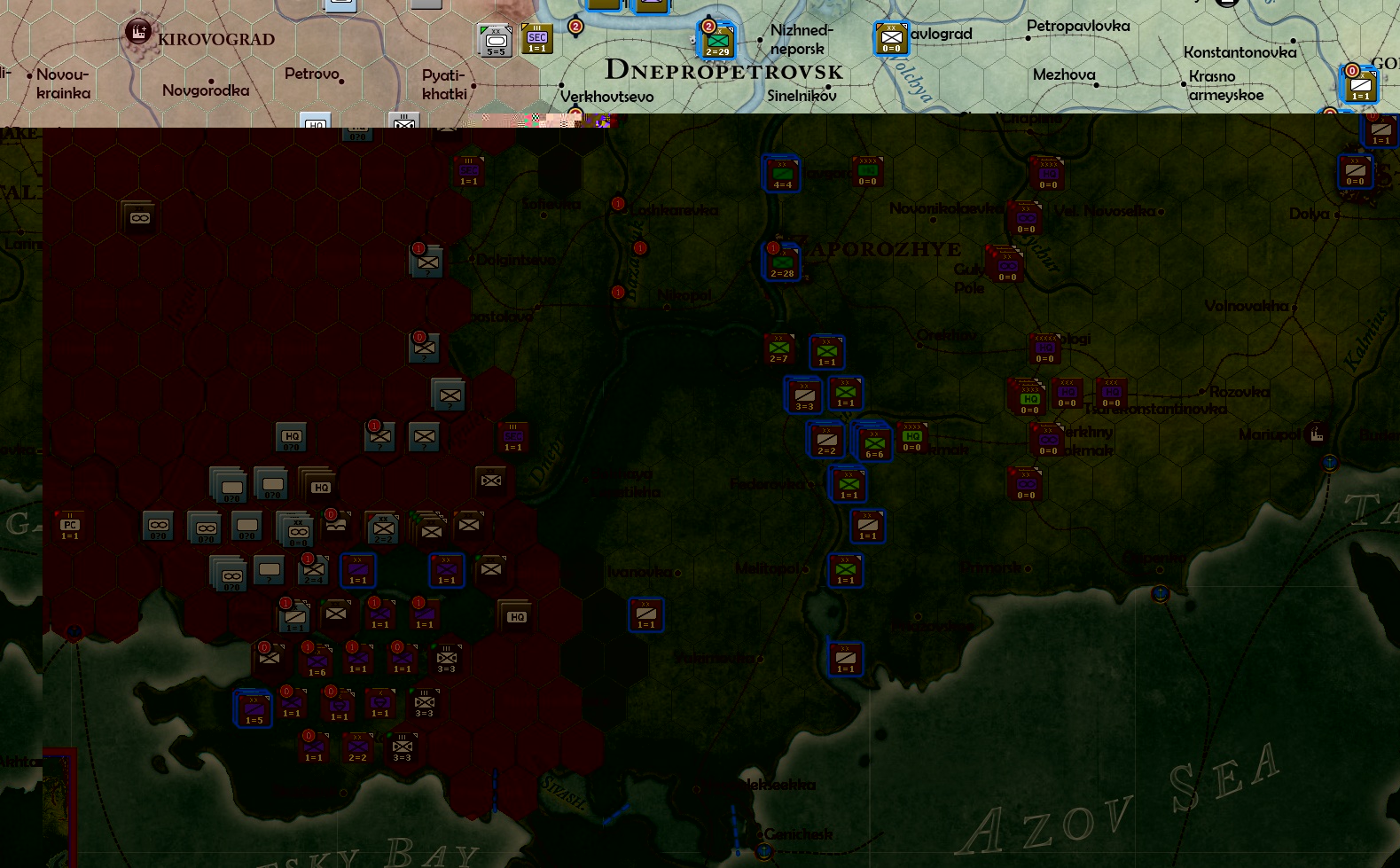Click the Dolya town label
1400x868 pixels.
1309,214
